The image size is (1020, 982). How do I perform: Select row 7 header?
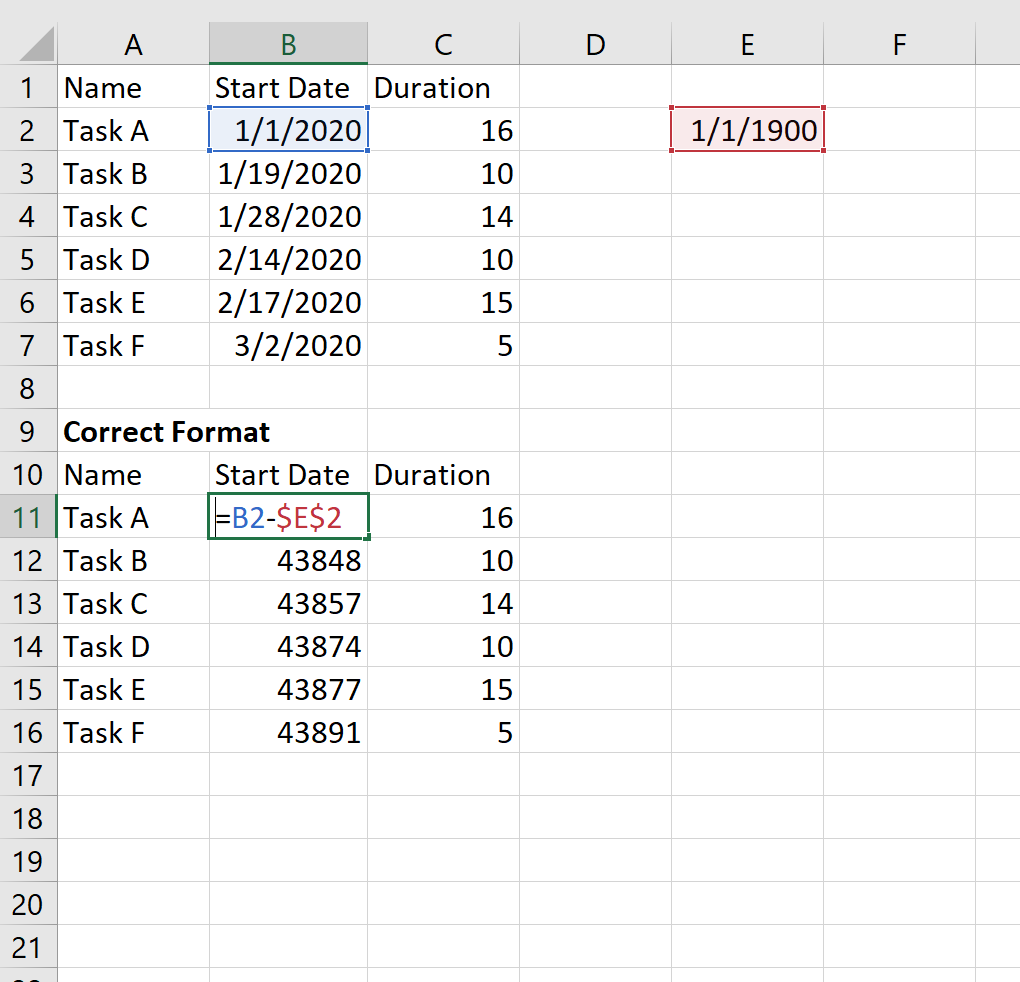pos(28,345)
